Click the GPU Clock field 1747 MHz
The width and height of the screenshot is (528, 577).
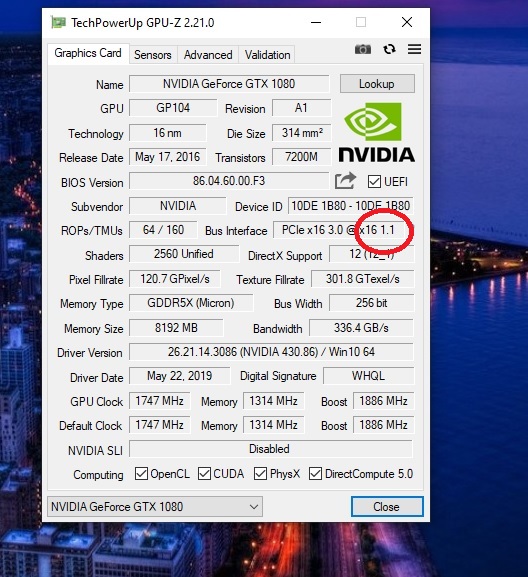tap(159, 400)
